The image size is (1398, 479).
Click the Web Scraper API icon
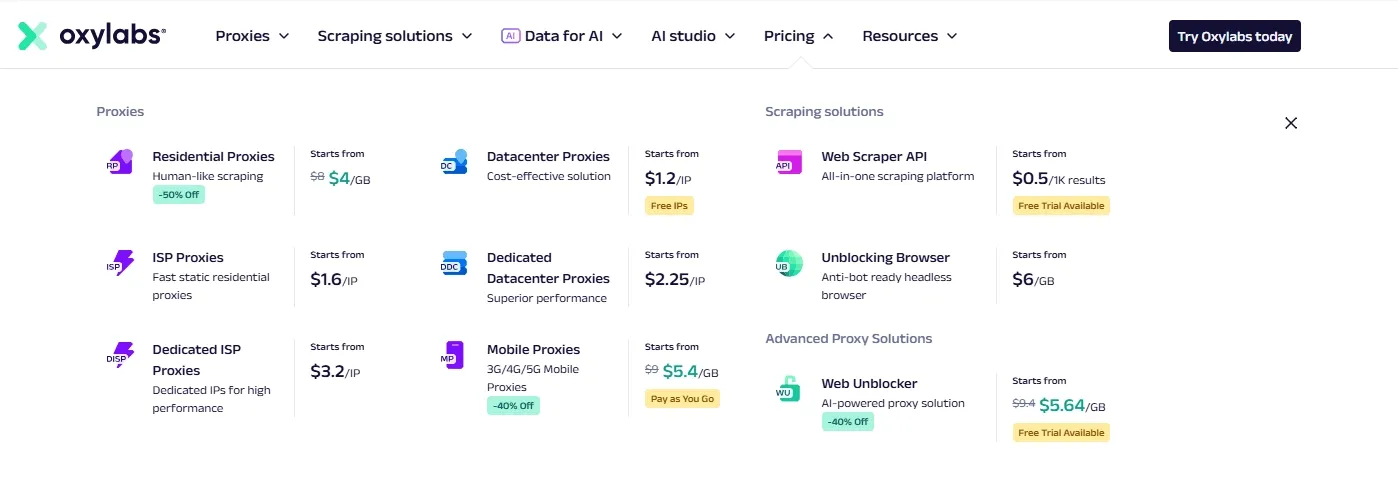[x=788, y=162]
